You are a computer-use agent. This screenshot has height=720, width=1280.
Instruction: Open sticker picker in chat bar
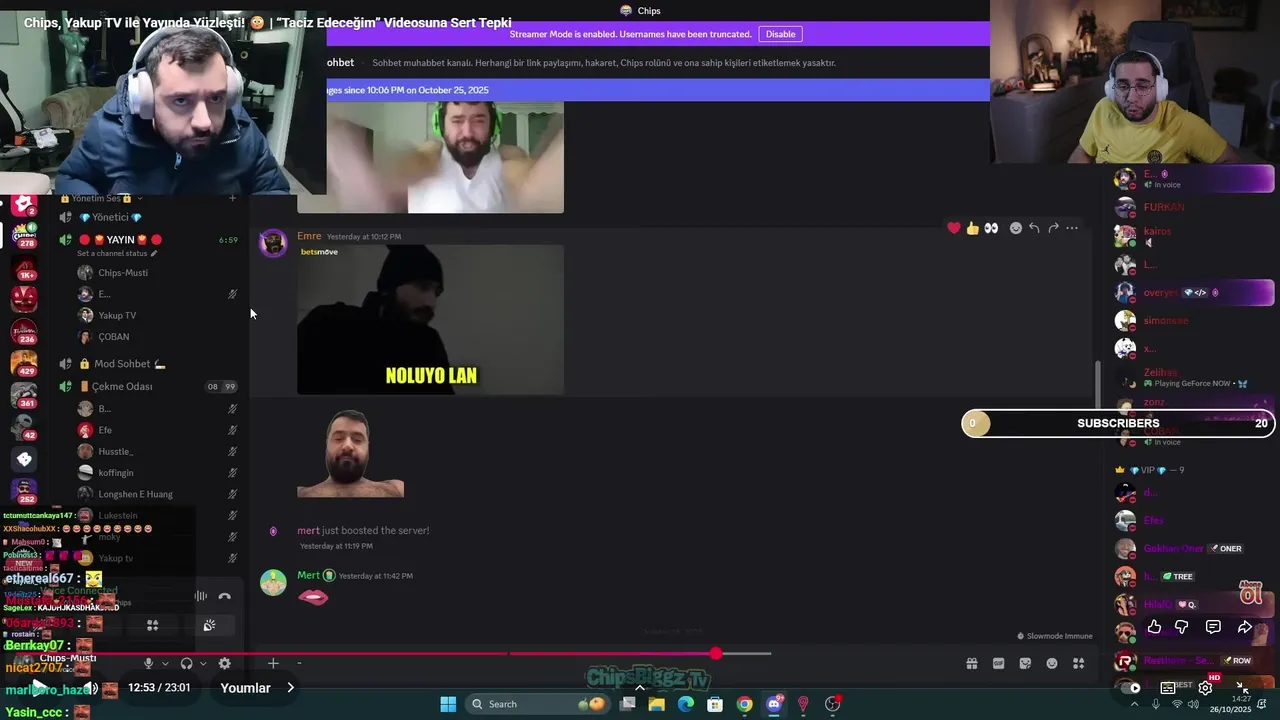(x=1025, y=663)
